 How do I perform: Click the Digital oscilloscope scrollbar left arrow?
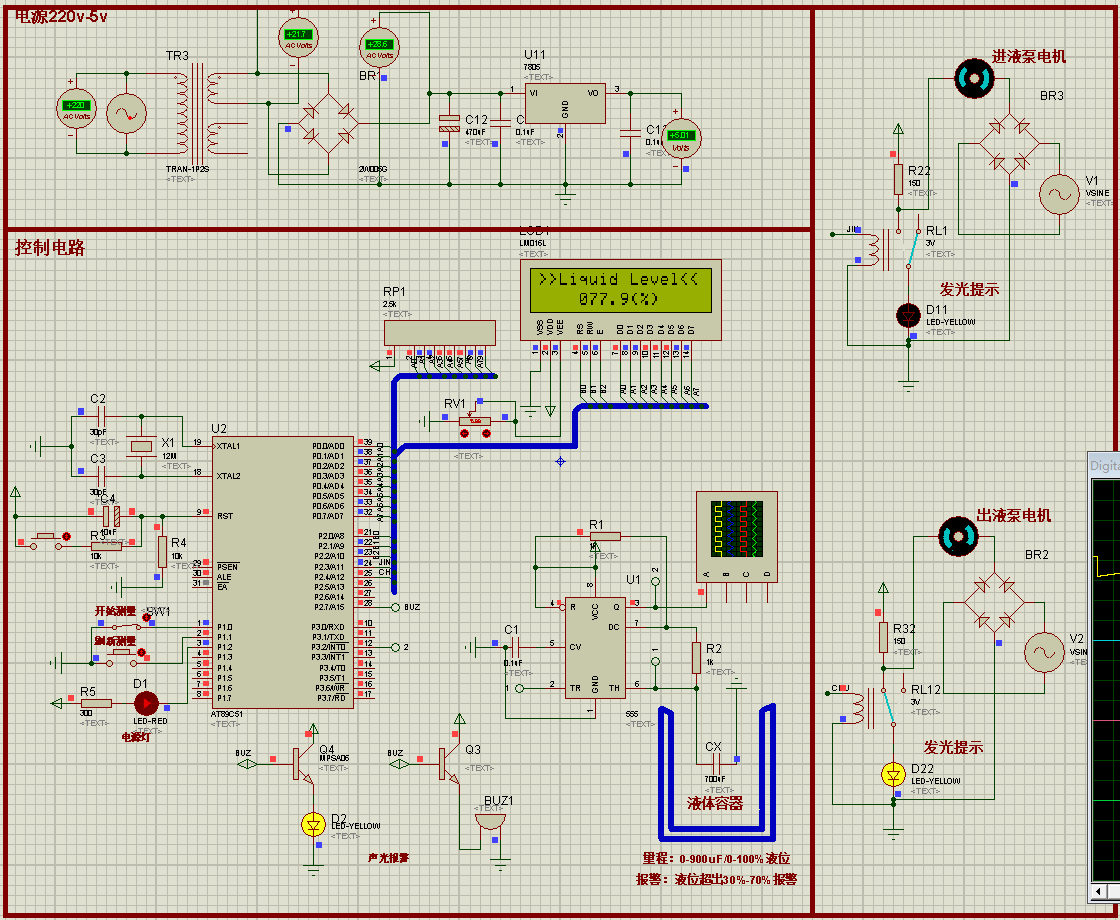(1098, 892)
